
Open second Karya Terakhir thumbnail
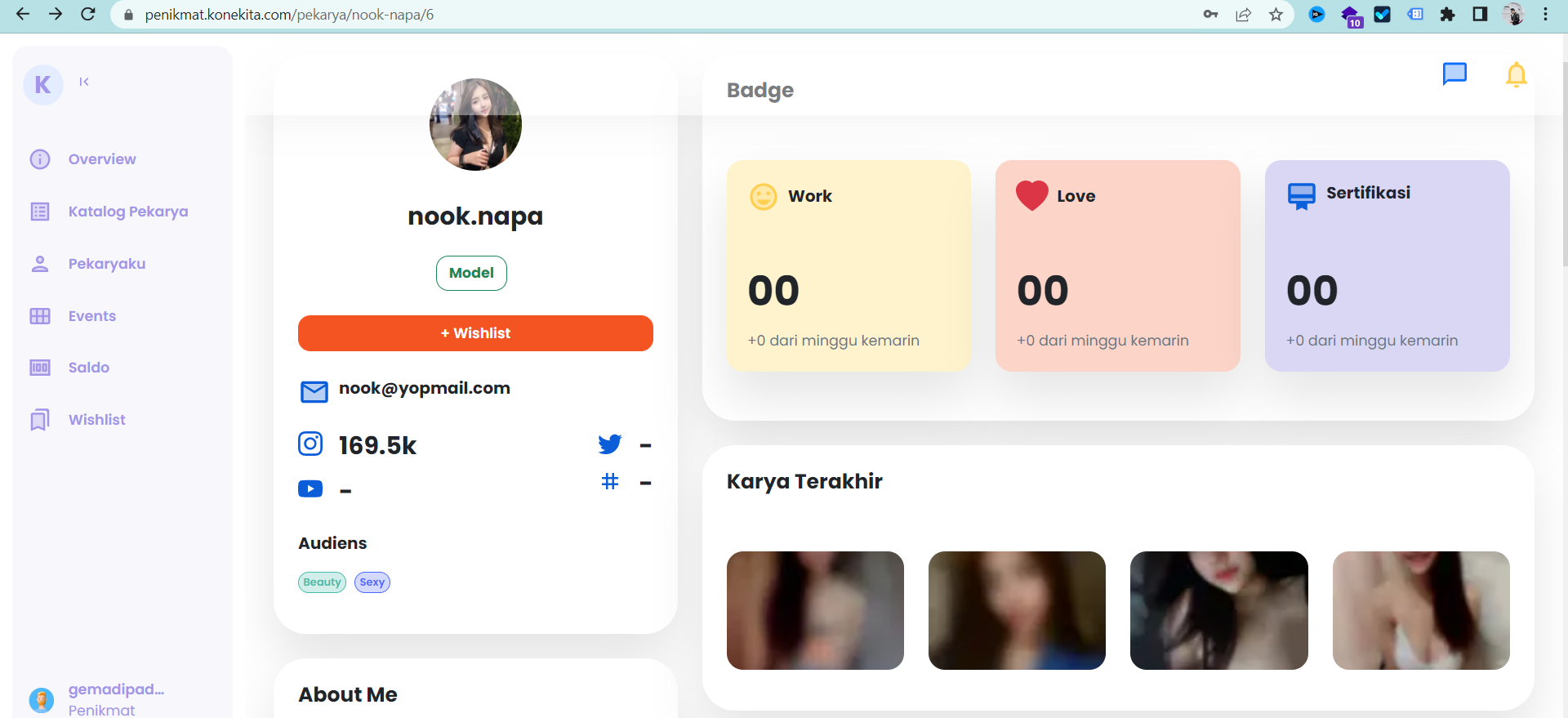pyautogui.click(x=1017, y=610)
